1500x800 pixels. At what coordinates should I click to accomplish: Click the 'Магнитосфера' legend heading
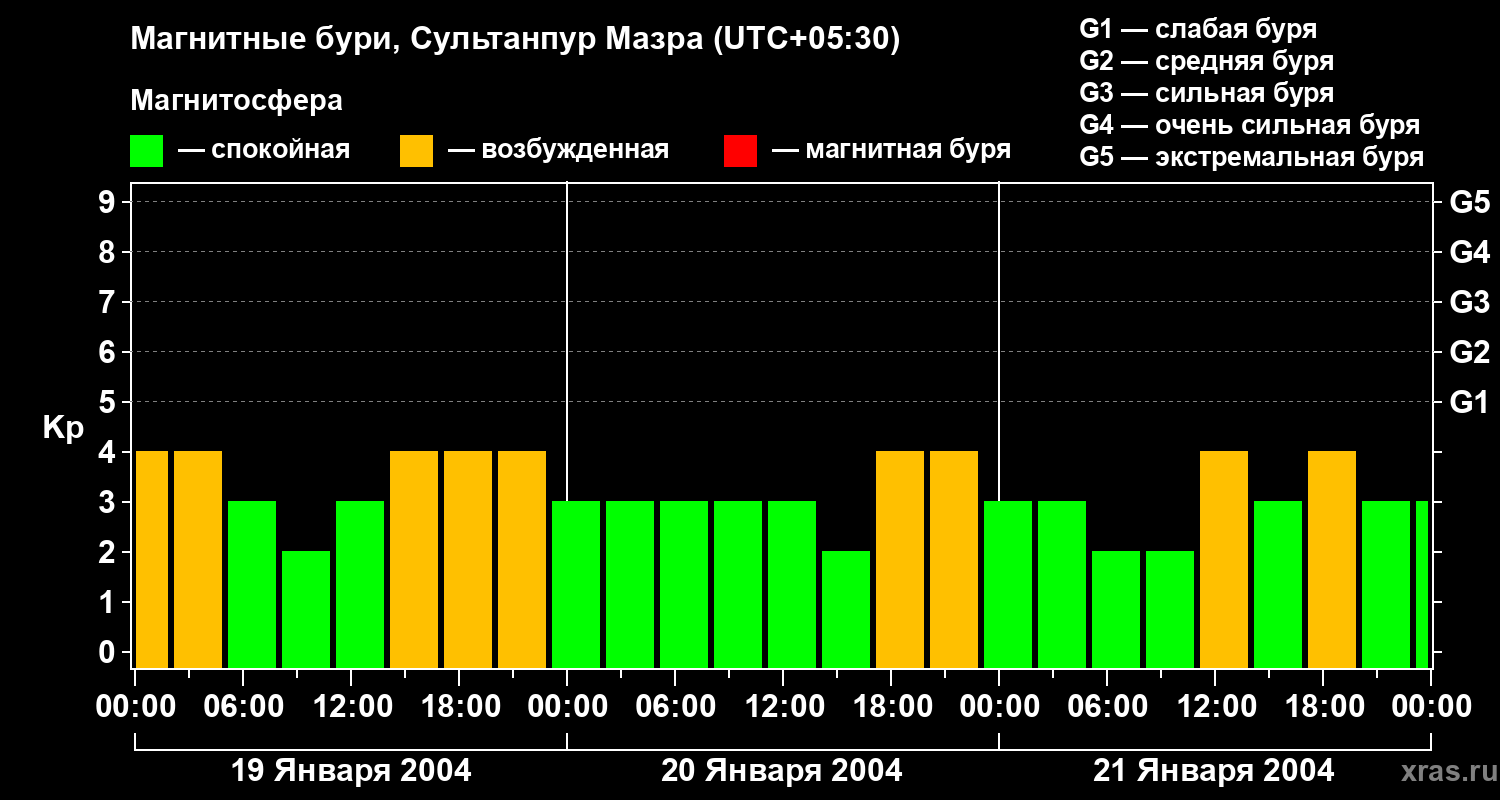pyautogui.click(x=236, y=101)
